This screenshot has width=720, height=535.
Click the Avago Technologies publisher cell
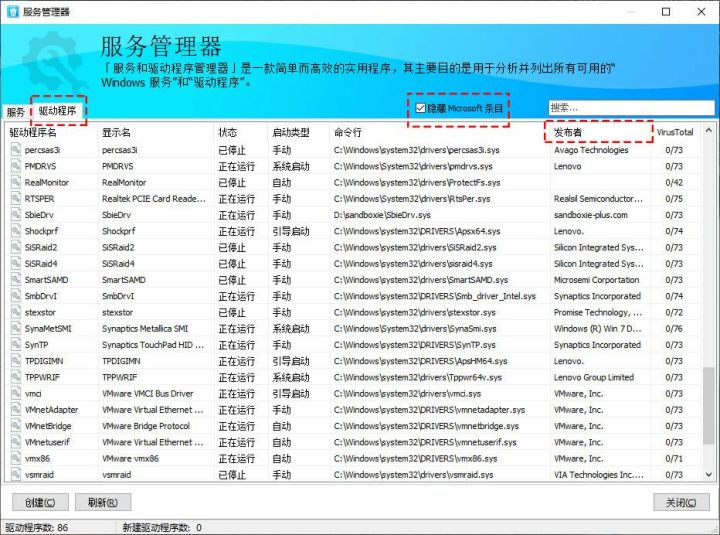click(x=591, y=150)
